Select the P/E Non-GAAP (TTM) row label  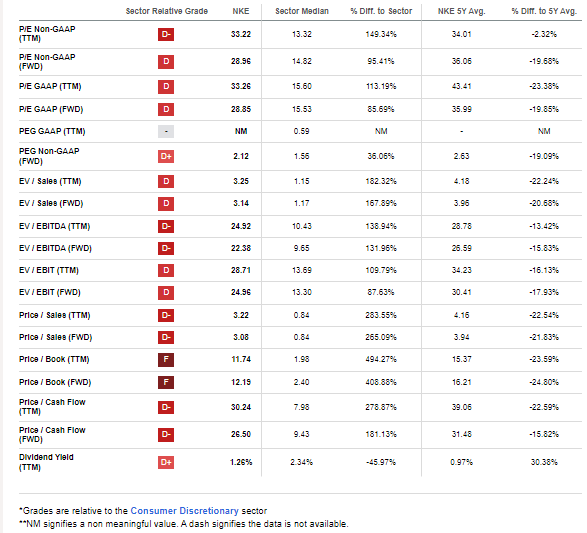tap(47, 34)
